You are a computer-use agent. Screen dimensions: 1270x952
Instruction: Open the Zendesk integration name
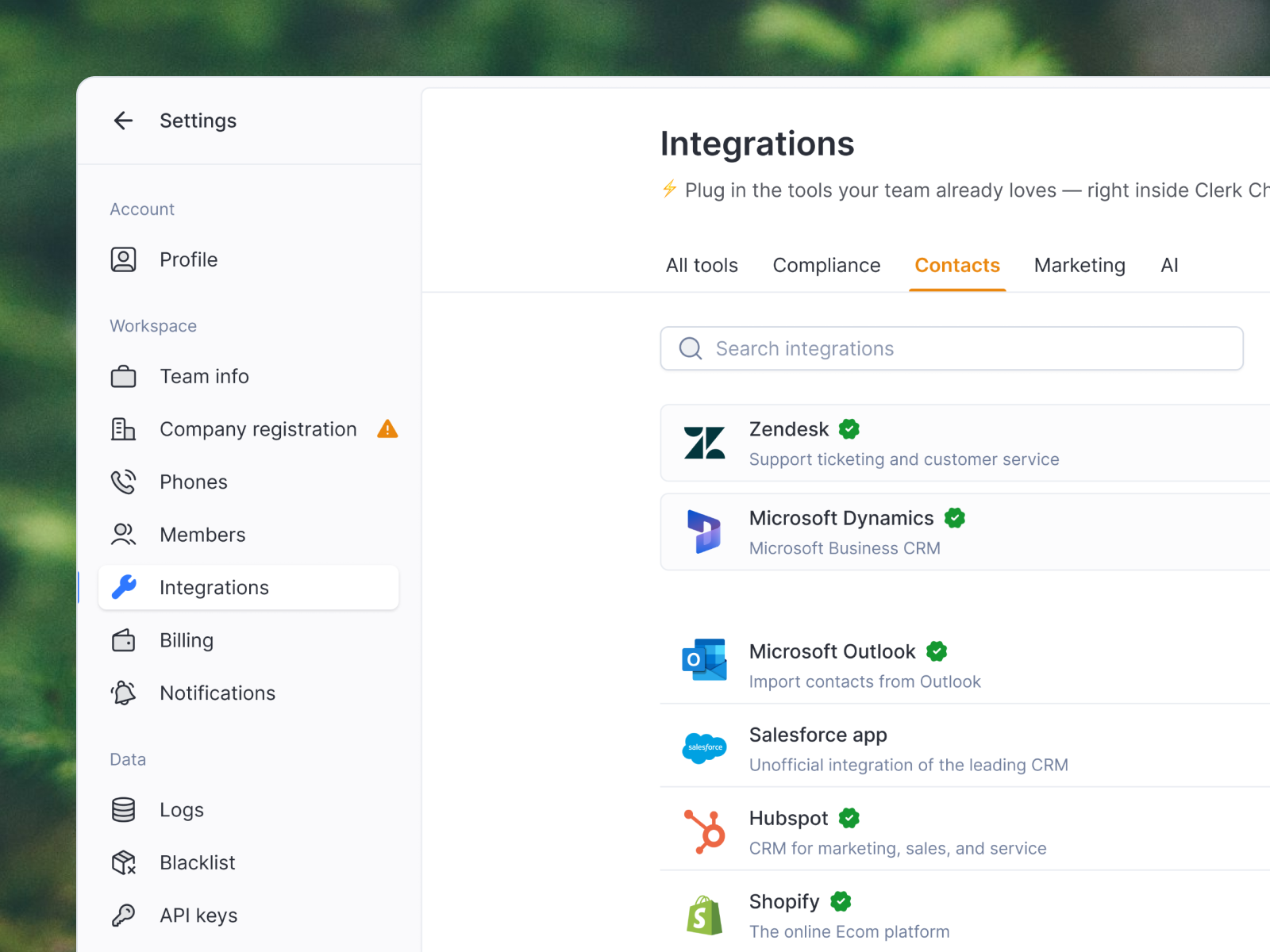789,429
